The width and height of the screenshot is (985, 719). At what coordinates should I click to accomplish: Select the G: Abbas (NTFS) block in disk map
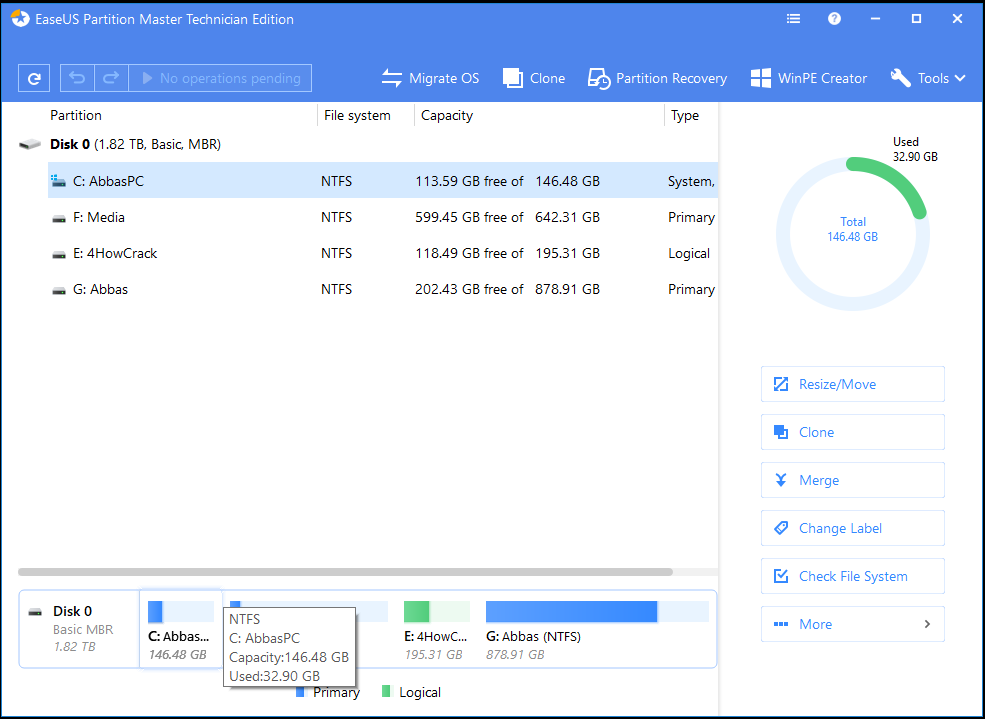point(597,629)
